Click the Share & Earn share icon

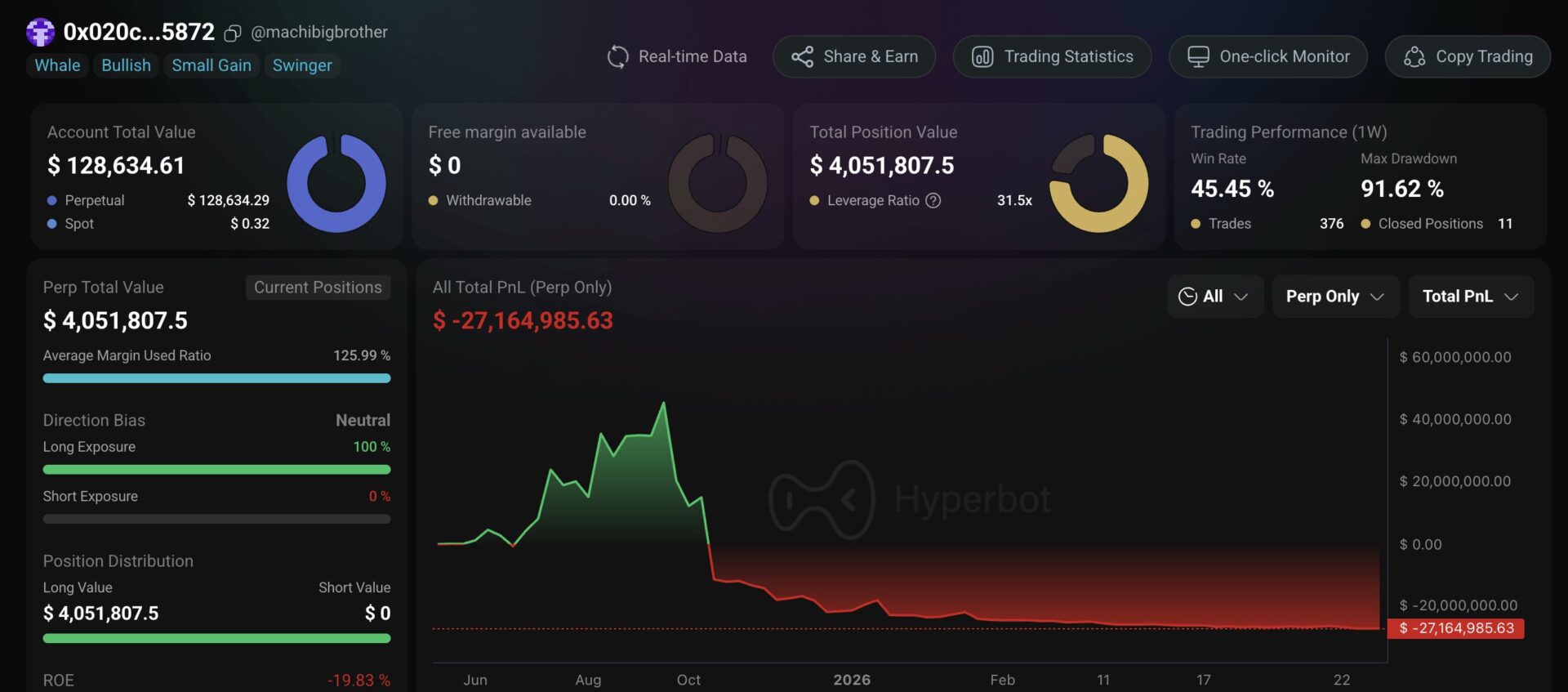pyautogui.click(x=802, y=56)
